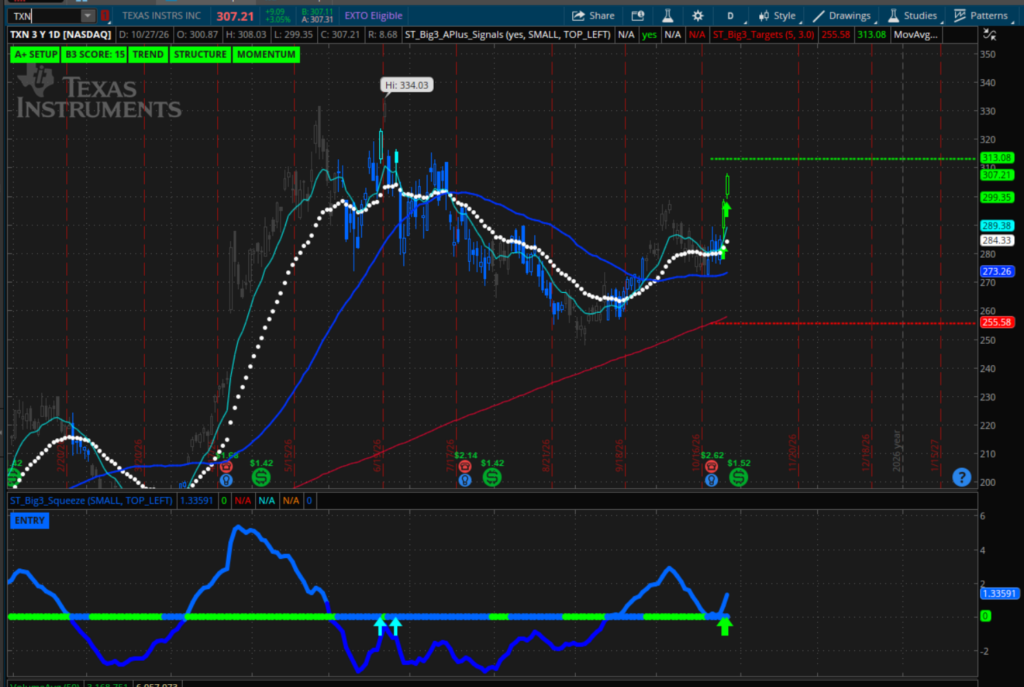The height and width of the screenshot is (687, 1024).
Task: Click the first cyan arrow in squeeze panel
Action: point(380,626)
